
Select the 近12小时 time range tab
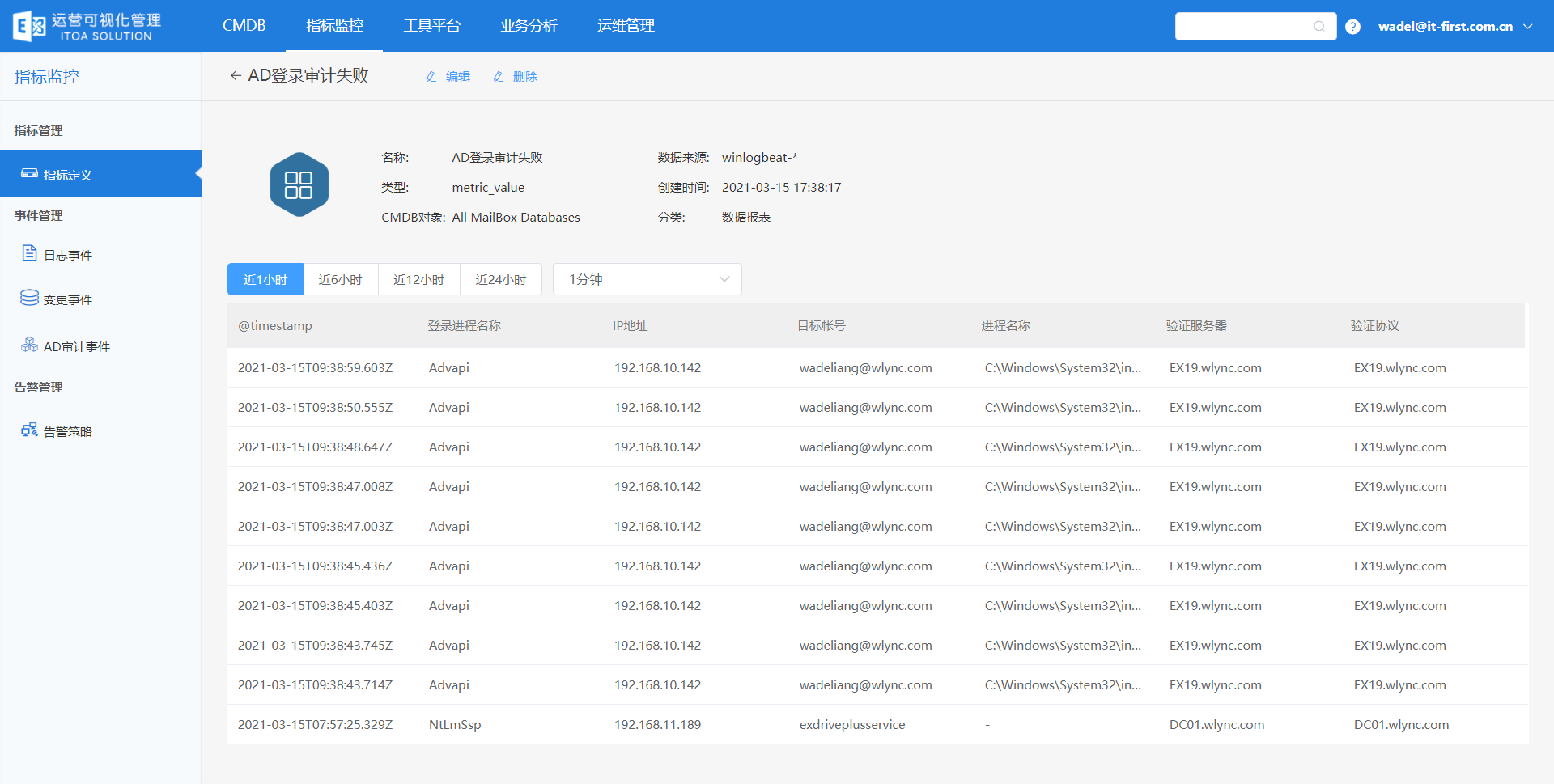point(419,279)
